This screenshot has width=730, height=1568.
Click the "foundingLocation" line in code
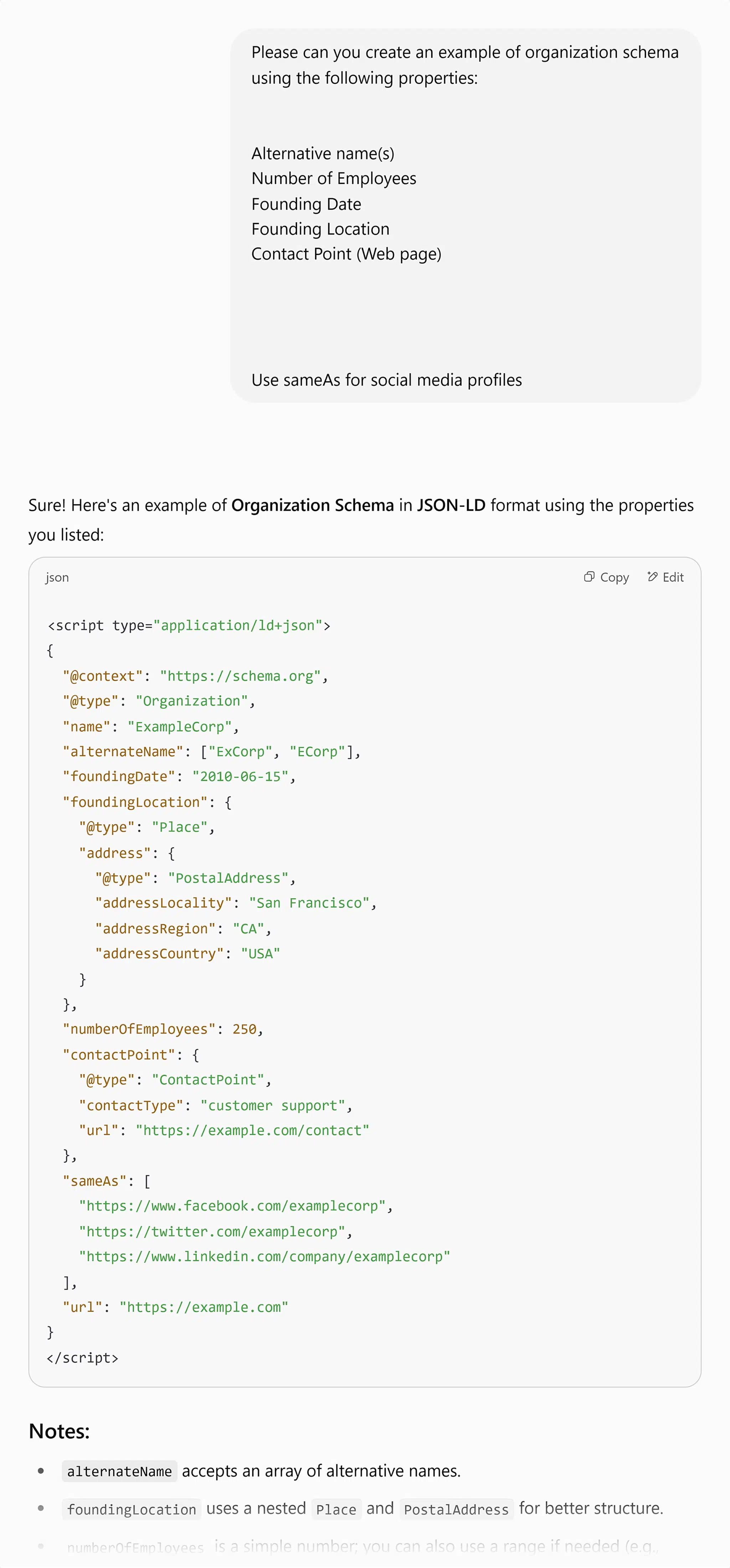tap(148, 802)
